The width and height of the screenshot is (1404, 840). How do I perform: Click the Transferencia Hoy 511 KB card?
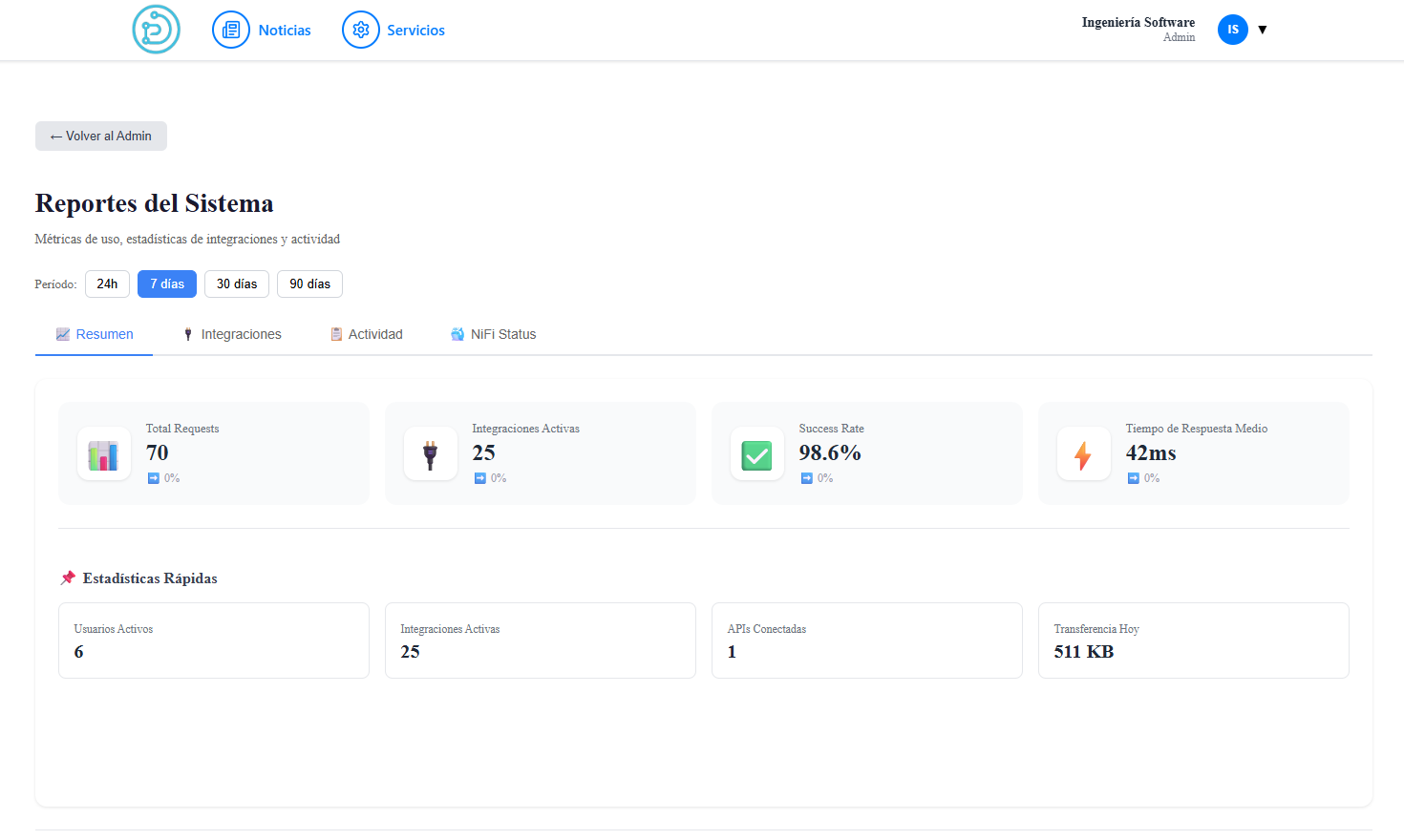pyautogui.click(x=1194, y=640)
